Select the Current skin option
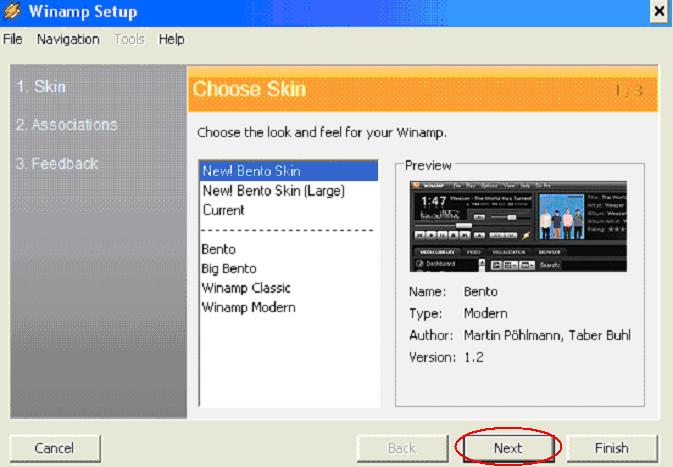 coord(289,210)
